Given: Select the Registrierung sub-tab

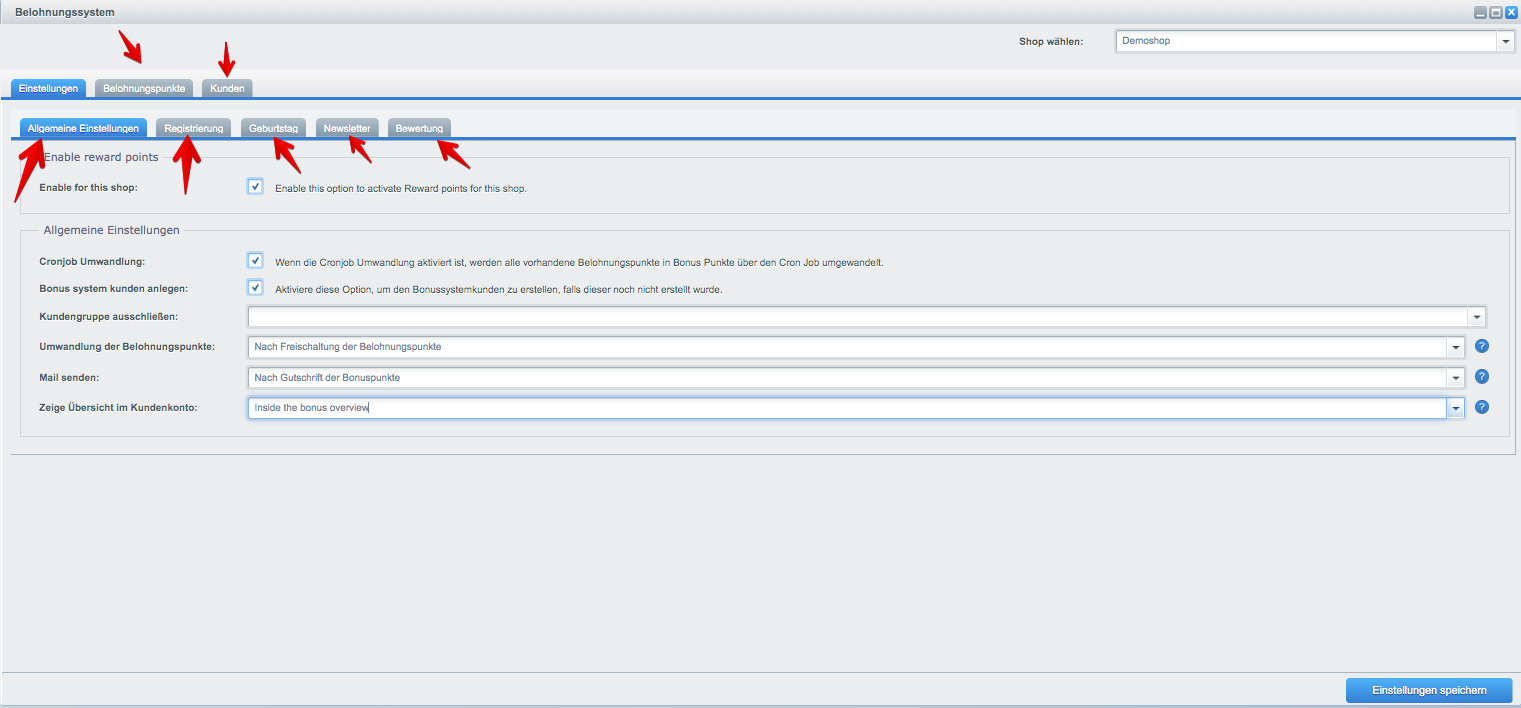Looking at the screenshot, I should point(194,128).
